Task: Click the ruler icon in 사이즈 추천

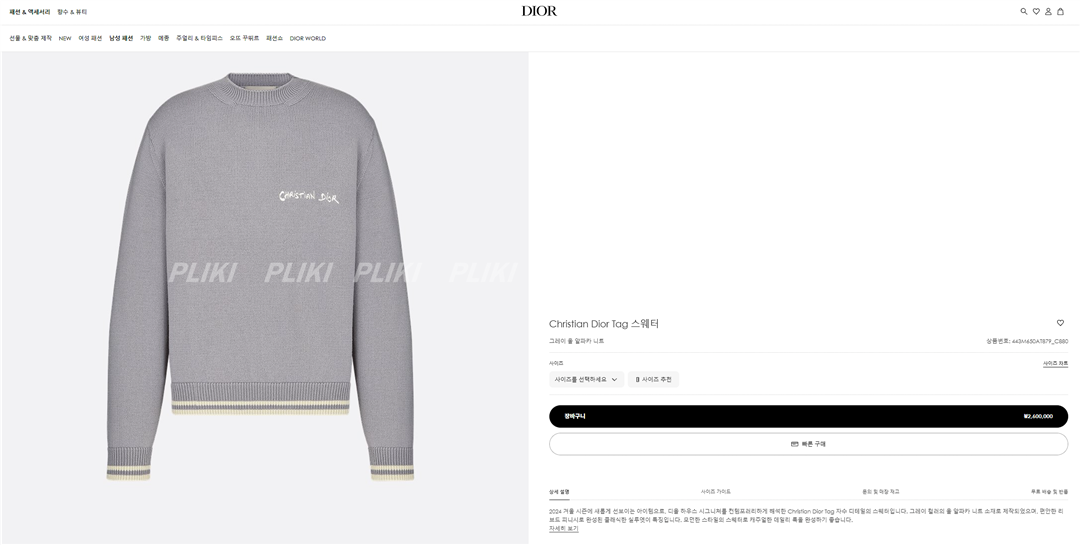Action: point(637,380)
